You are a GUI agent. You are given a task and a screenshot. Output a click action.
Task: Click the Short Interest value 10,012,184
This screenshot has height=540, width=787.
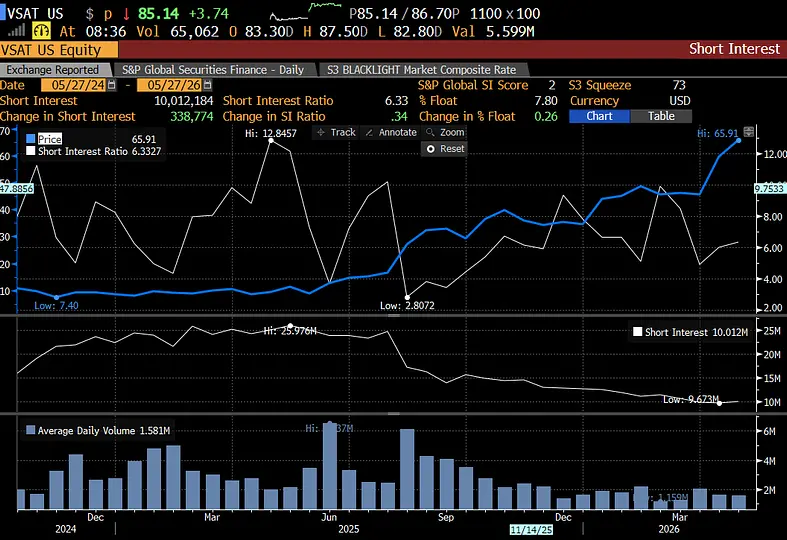(184, 101)
